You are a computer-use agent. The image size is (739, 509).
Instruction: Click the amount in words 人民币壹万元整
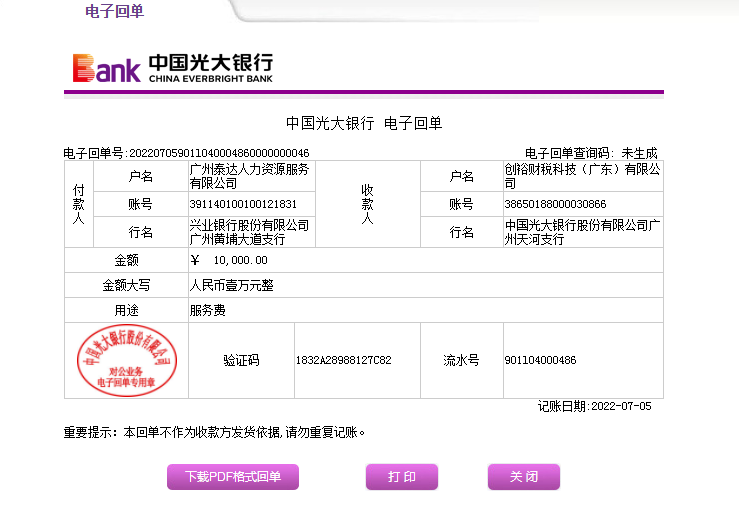coord(231,285)
